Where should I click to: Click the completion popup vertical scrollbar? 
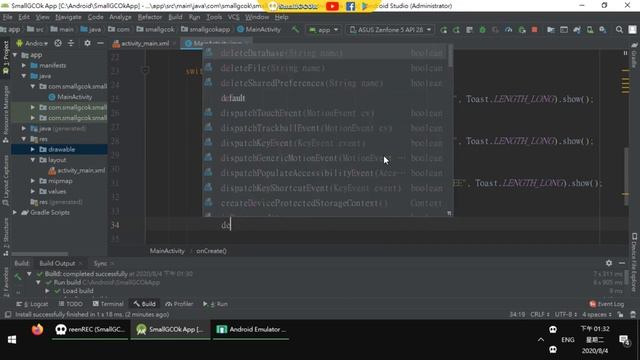[450, 56]
